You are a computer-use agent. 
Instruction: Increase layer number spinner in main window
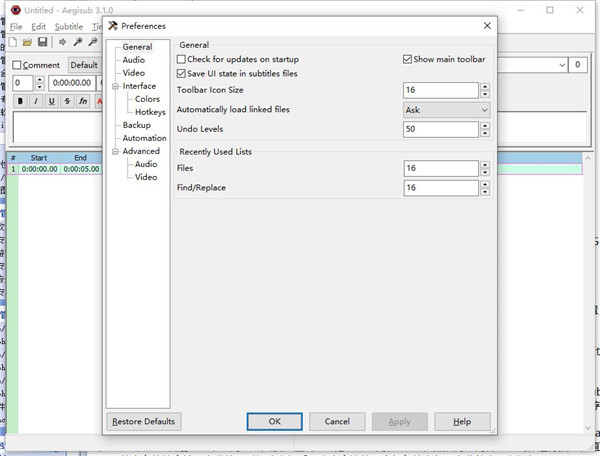(x=39, y=79)
